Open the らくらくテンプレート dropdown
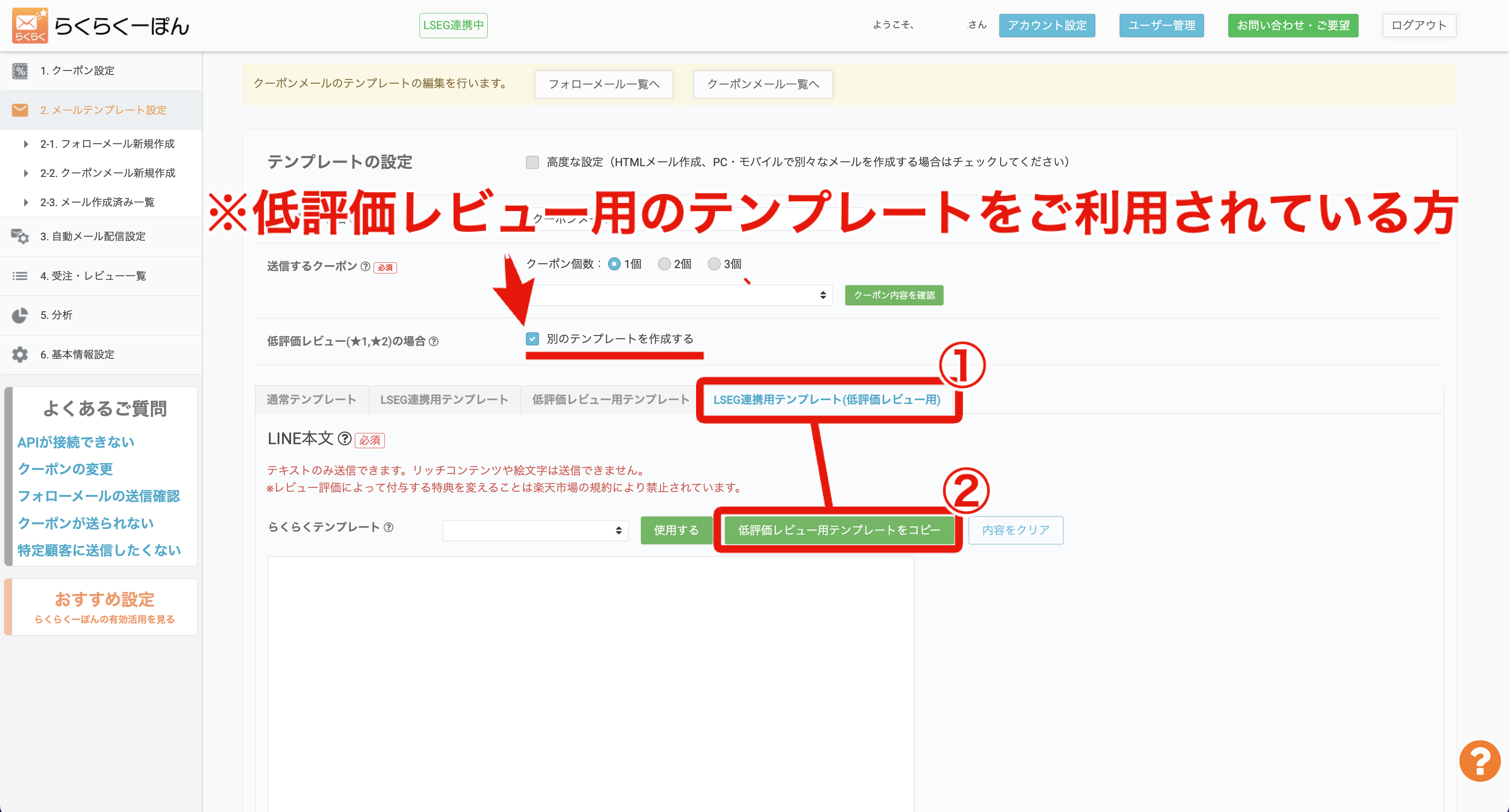The height and width of the screenshot is (812, 1509). pos(535,530)
